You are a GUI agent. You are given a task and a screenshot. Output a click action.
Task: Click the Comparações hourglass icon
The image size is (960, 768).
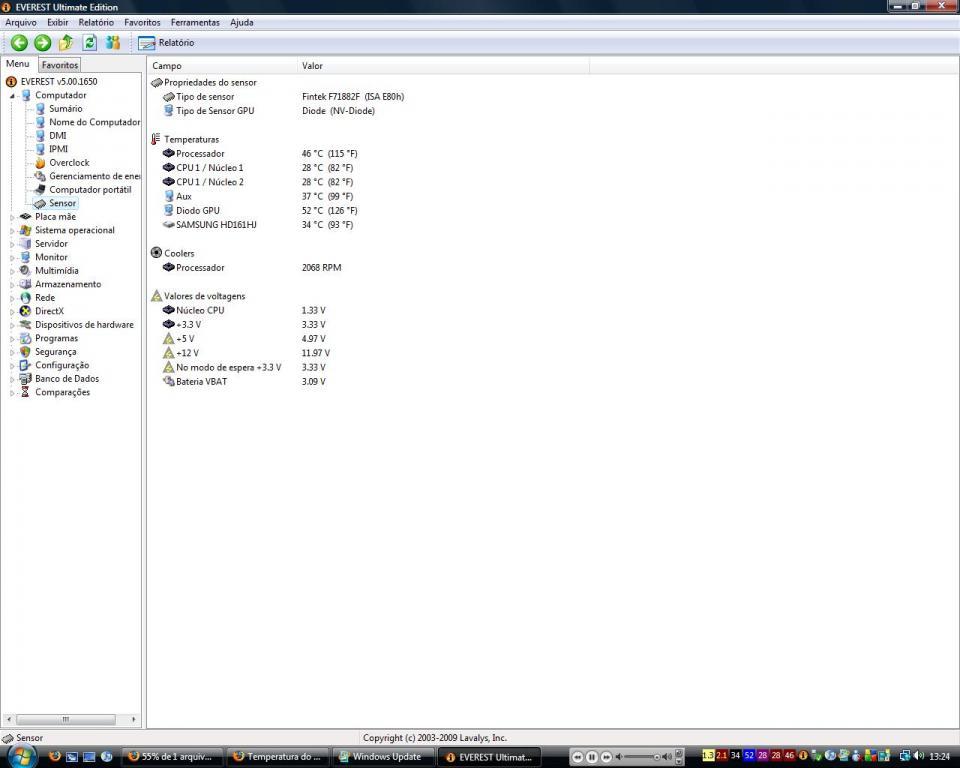pyautogui.click(x=25, y=392)
